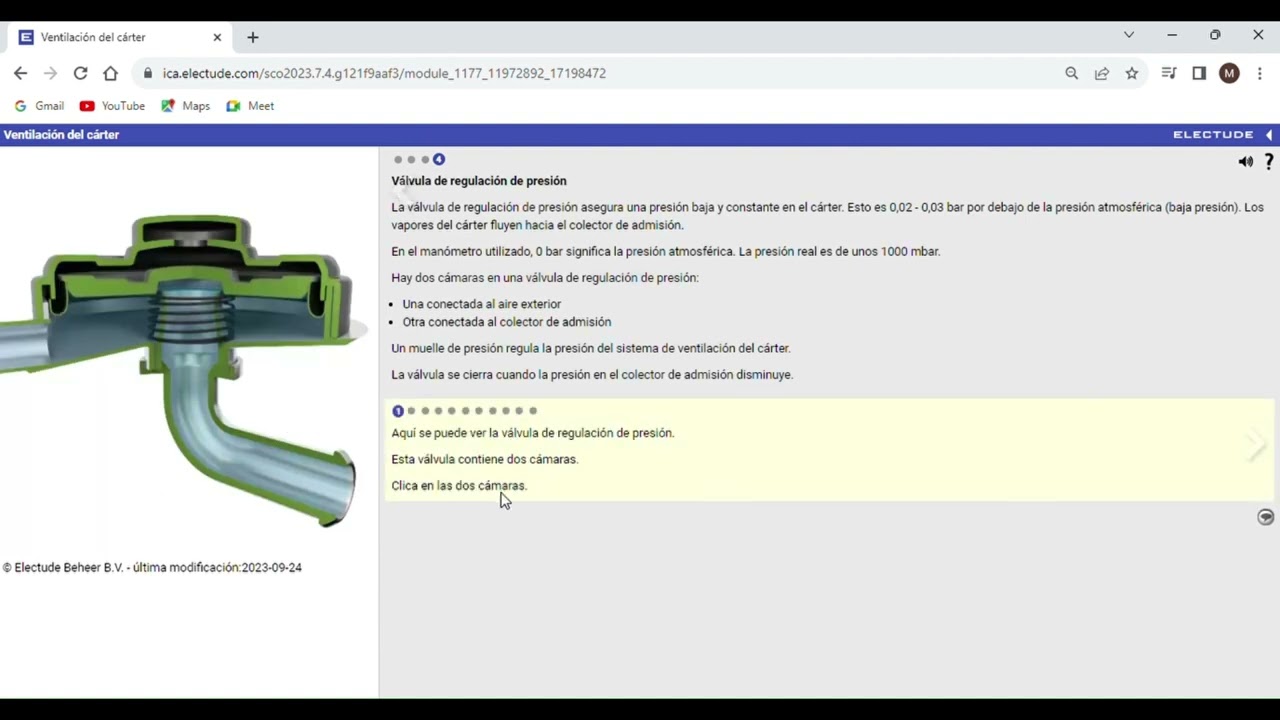Screen dimensions: 1280x720
Task: Open the browser side panel
Action: click(1199, 73)
